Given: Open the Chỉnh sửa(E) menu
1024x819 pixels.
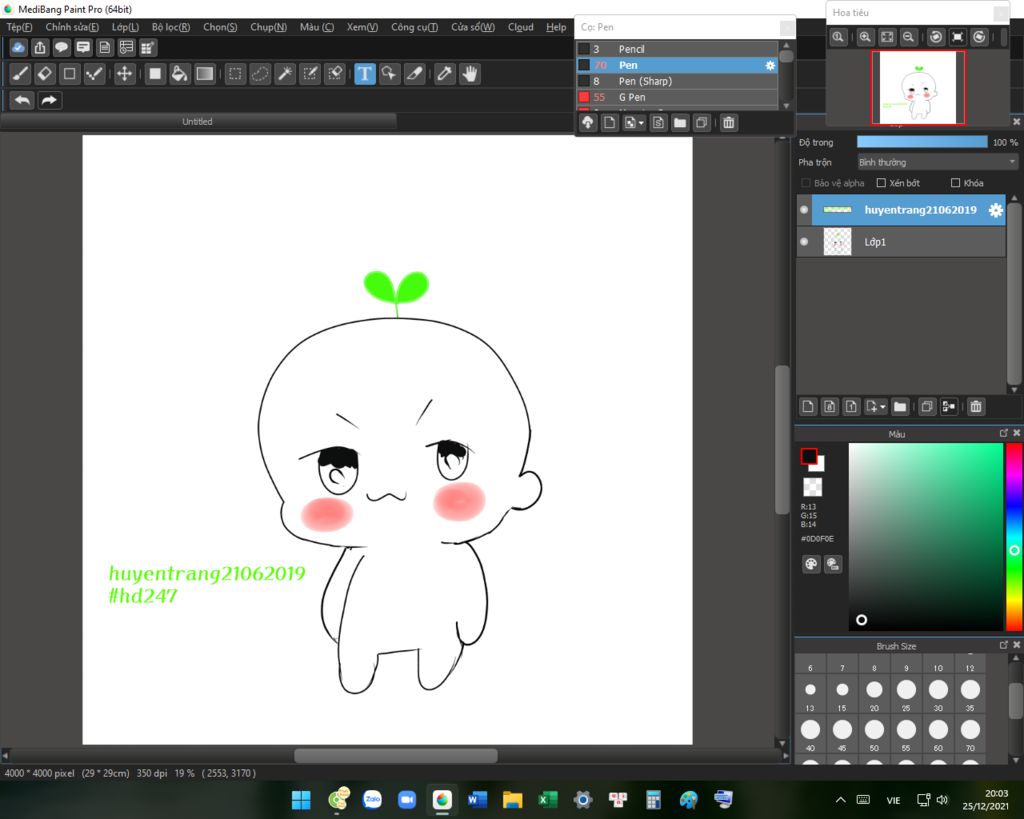Looking at the screenshot, I should [x=72, y=27].
